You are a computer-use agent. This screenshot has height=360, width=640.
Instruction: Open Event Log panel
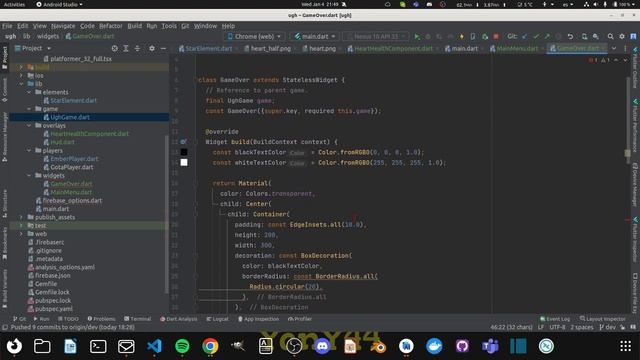point(555,319)
